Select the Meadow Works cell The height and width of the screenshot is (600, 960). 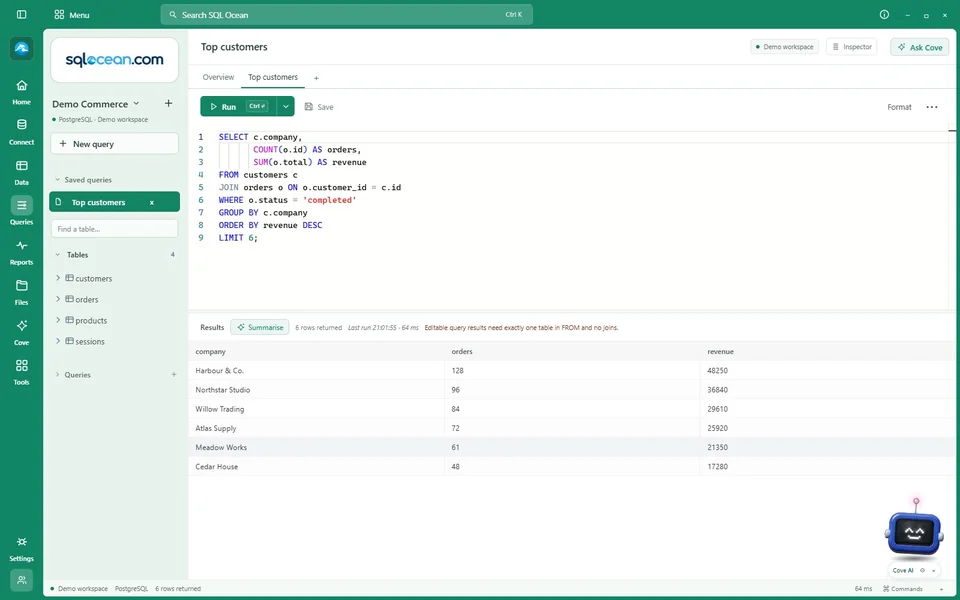(317, 447)
